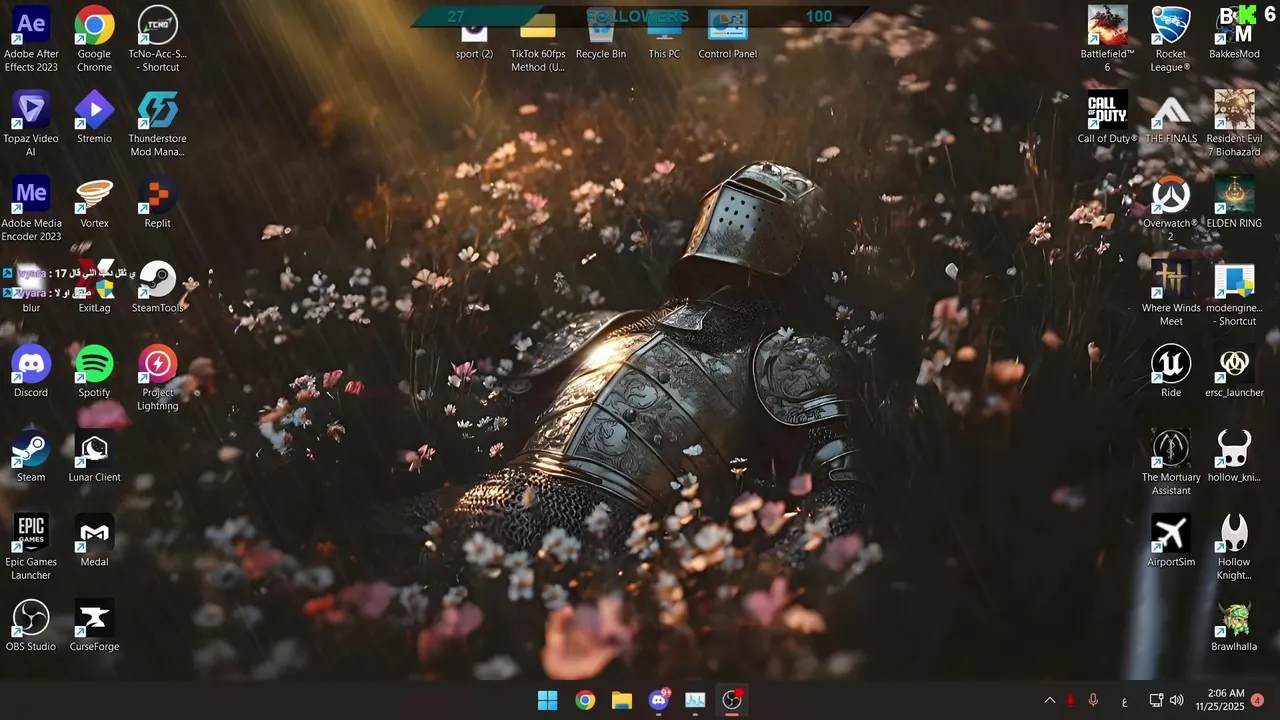This screenshot has height=720, width=1280.
Task: Open the Stremio desktop icon
Action: click(x=94, y=118)
